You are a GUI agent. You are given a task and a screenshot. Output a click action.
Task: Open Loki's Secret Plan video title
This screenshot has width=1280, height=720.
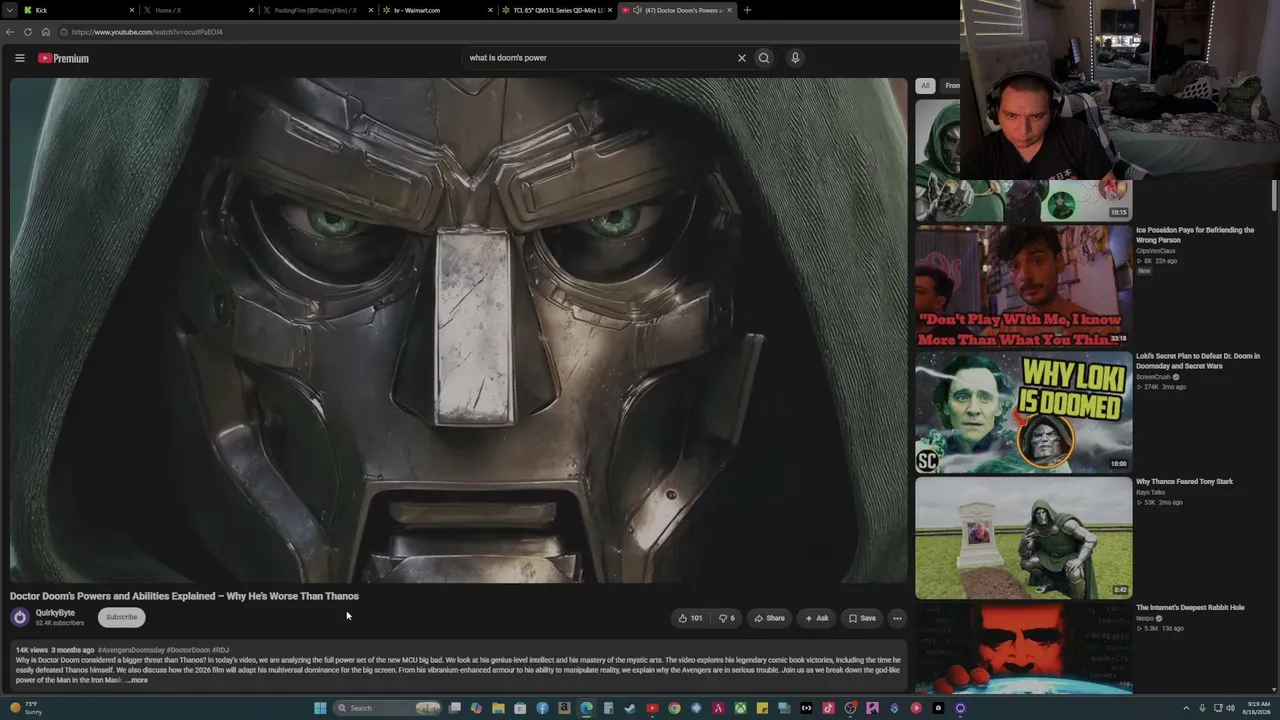point(1198,361)
